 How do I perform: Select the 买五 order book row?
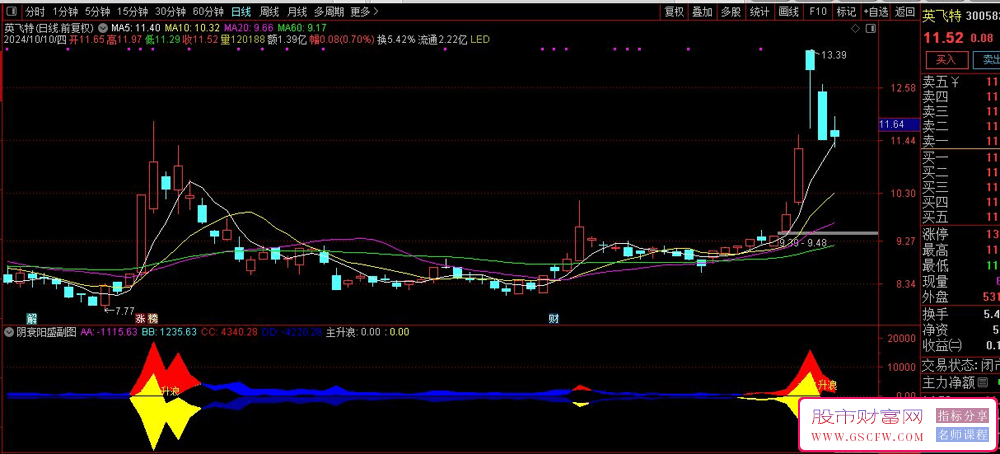(x=961, y=217)
